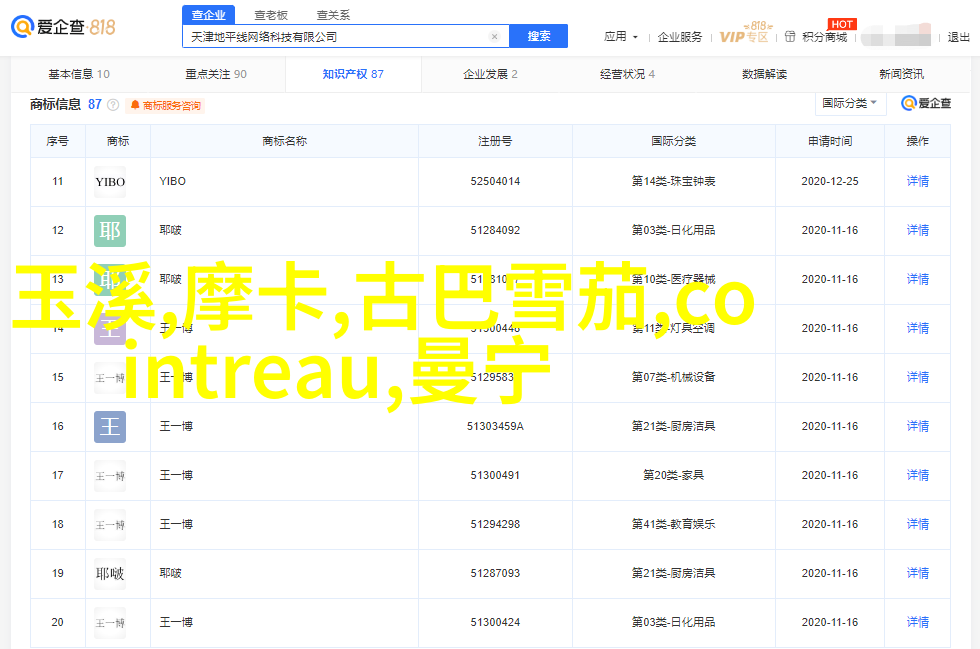Switch to the 查企业 search tab
The height and width of the screenshot is (649, 980).
209,15
